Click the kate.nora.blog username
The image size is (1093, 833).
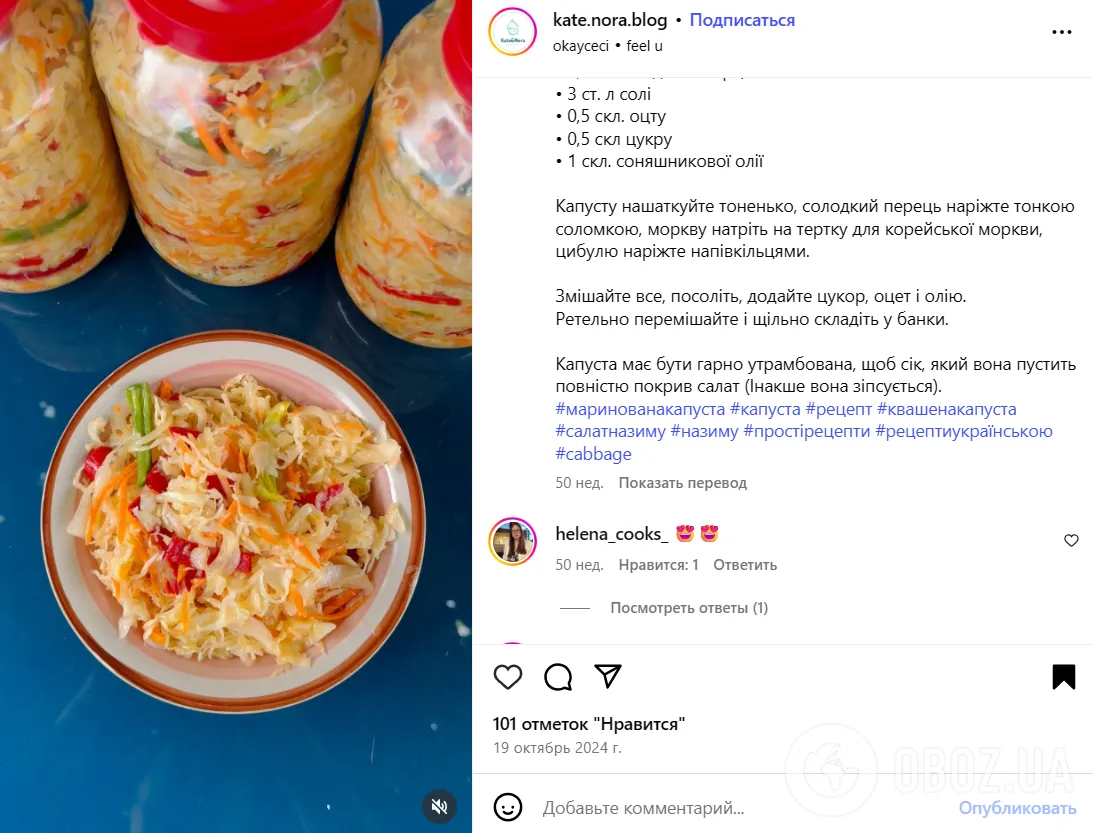[x=610, y=20]
